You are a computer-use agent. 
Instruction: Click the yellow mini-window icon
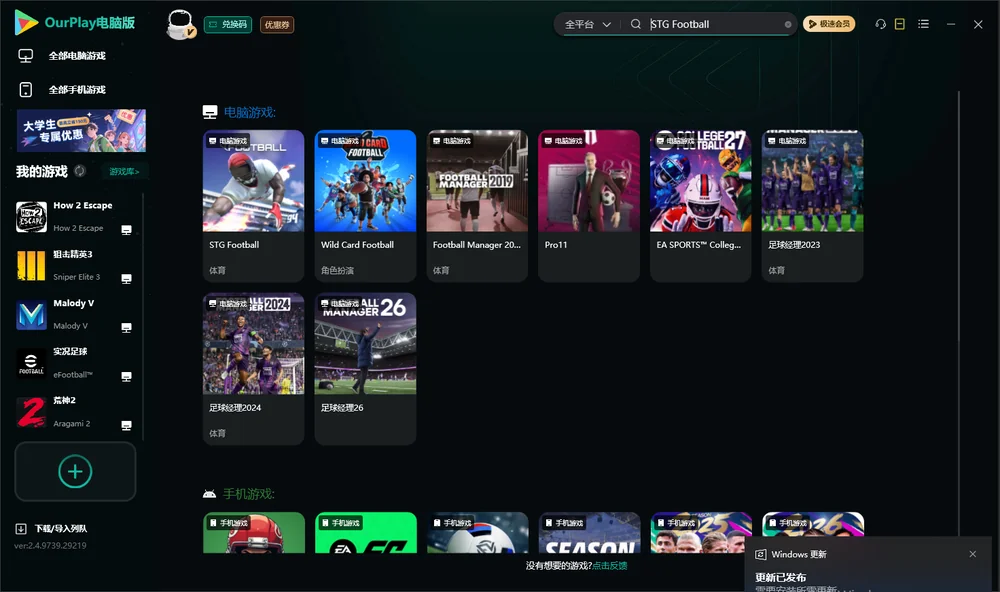click(x=900, y=24)
